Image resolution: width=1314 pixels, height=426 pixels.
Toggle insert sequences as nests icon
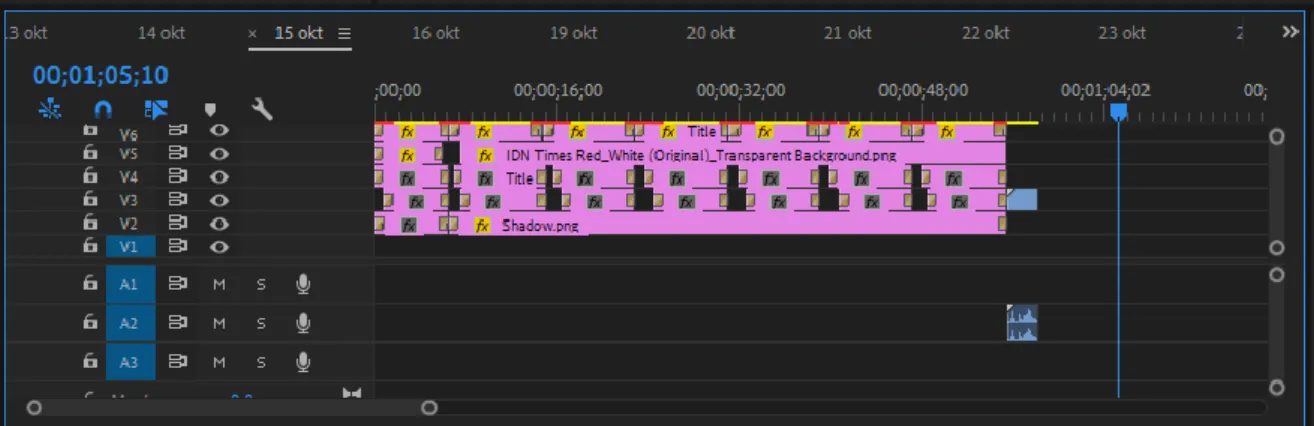(50, 108)
